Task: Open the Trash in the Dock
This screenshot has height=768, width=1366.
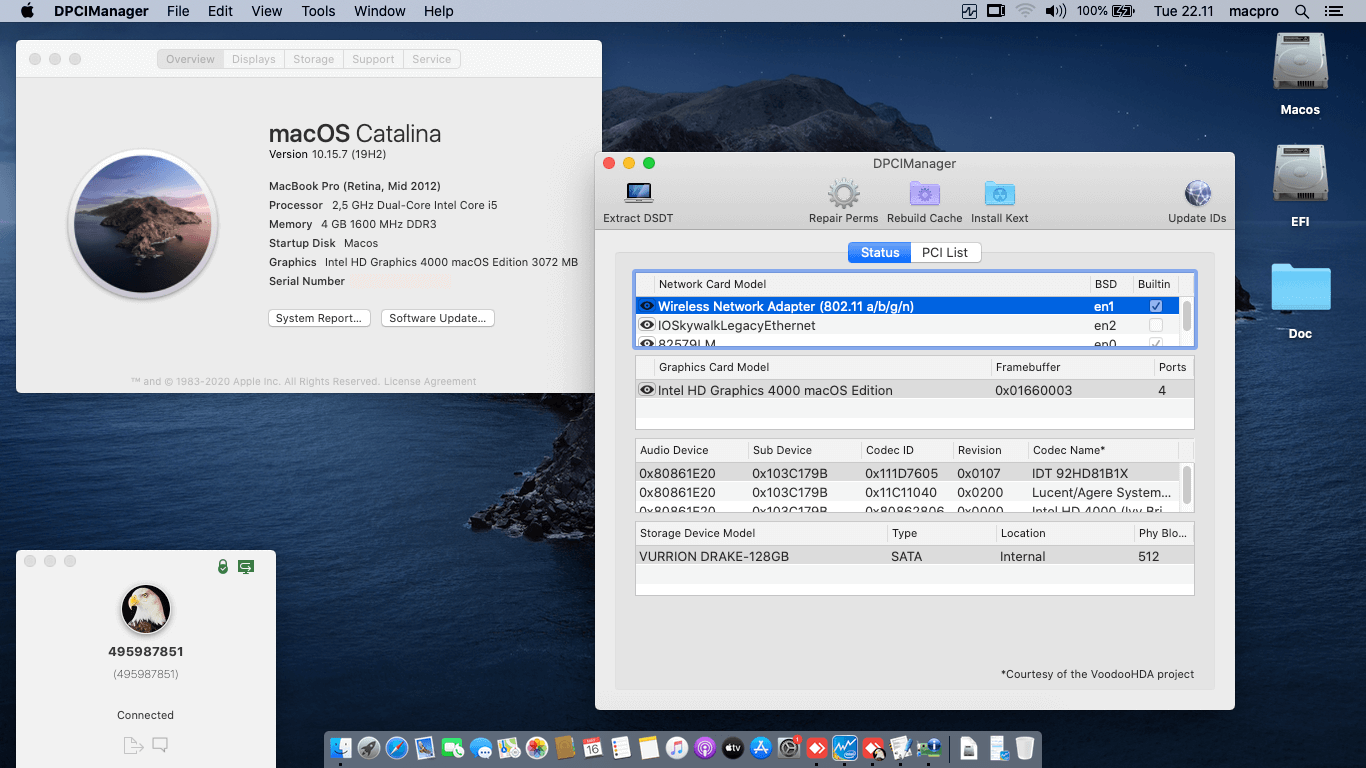Action: [1025, 747]
